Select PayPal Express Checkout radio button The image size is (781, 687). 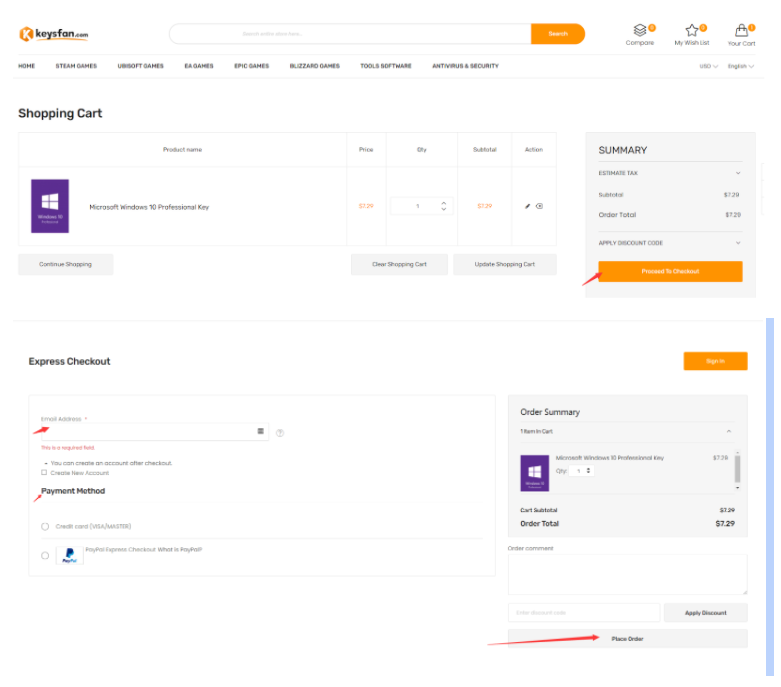point(45,555)
